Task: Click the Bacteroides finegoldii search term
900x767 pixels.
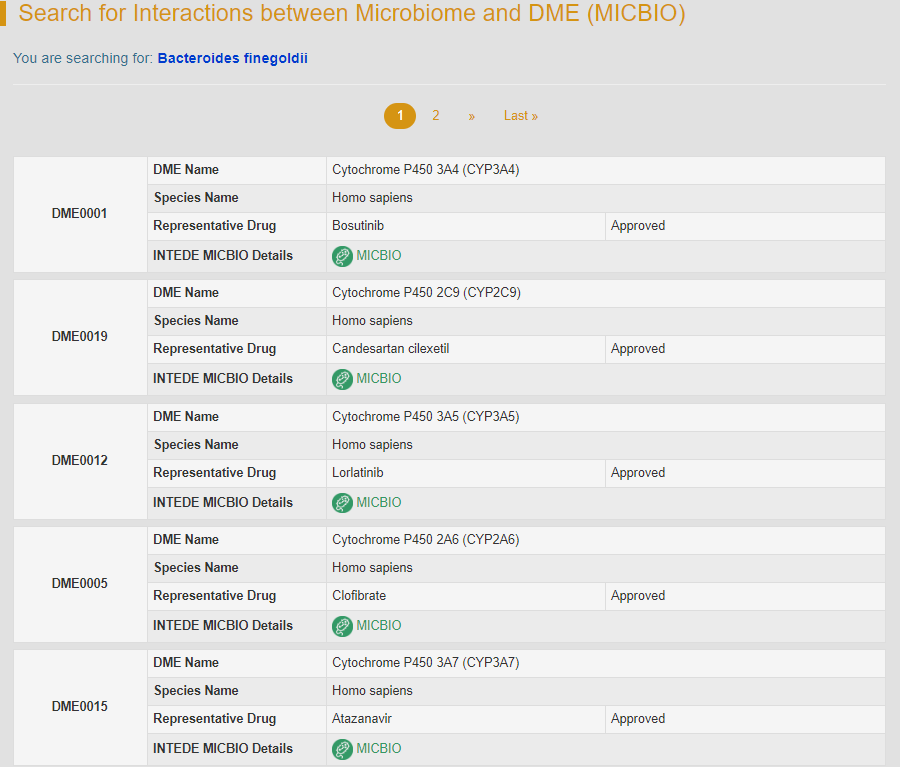Action: tap(232, 59)
